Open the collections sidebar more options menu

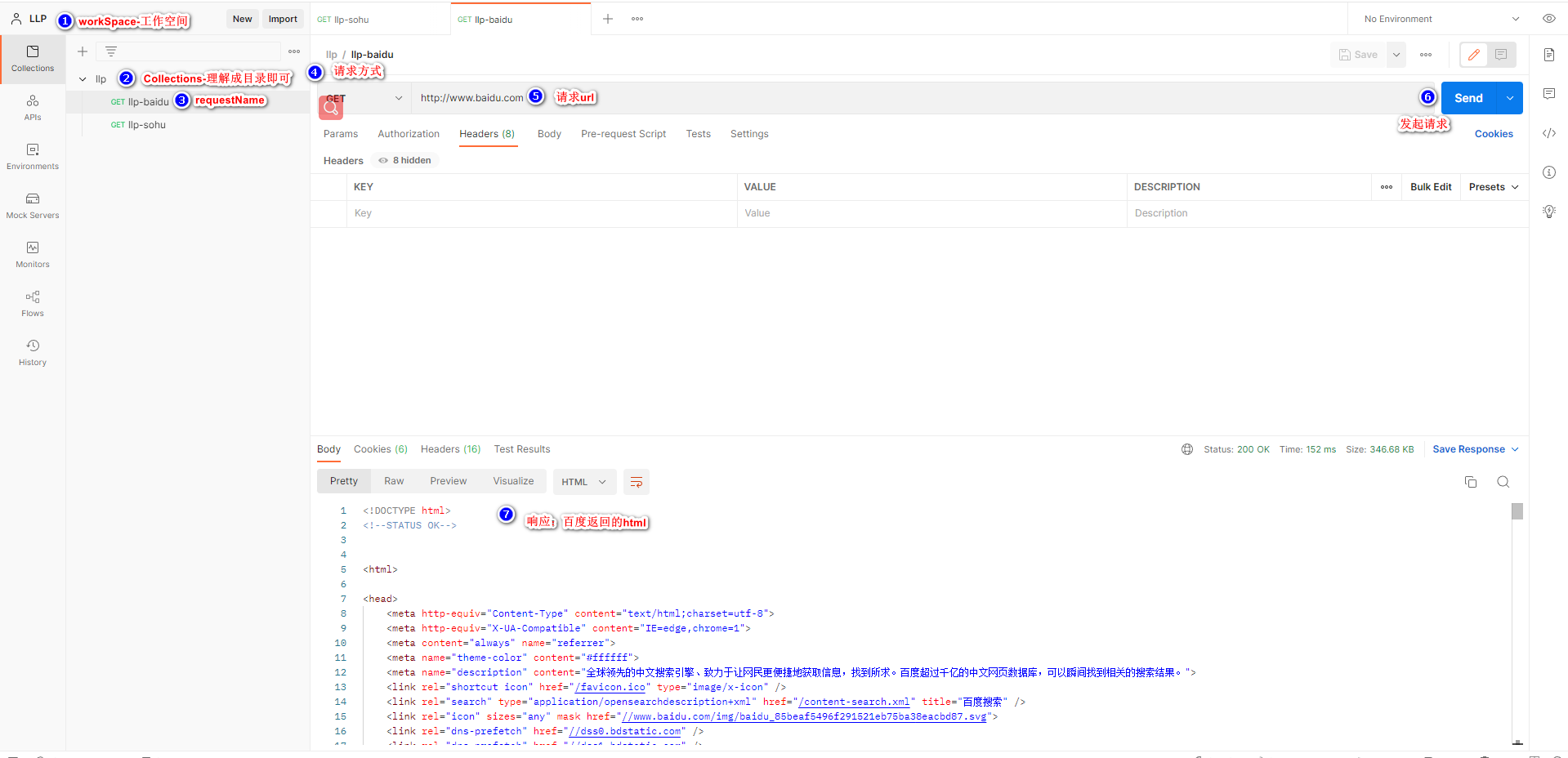[294, 51]
